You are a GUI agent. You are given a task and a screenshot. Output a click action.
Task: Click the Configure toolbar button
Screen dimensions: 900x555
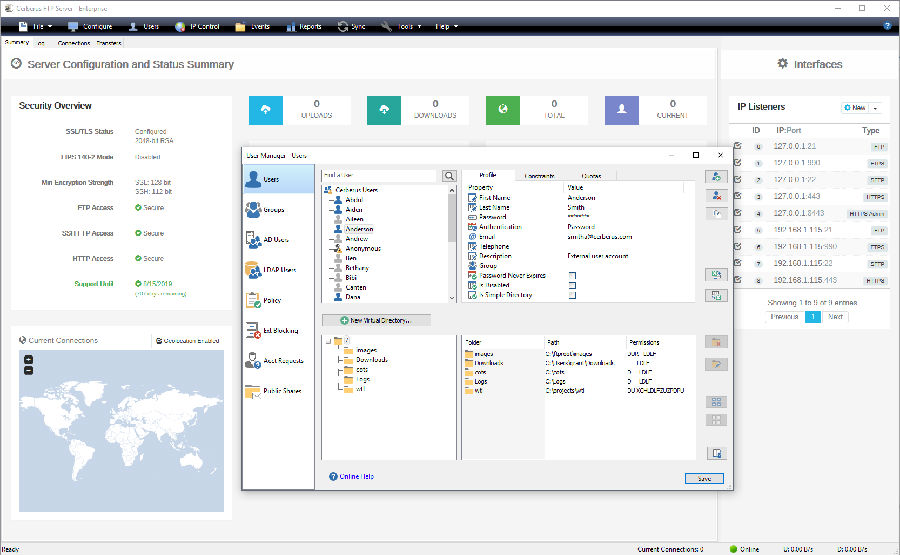pyautogui.click(x=90, y=26)
